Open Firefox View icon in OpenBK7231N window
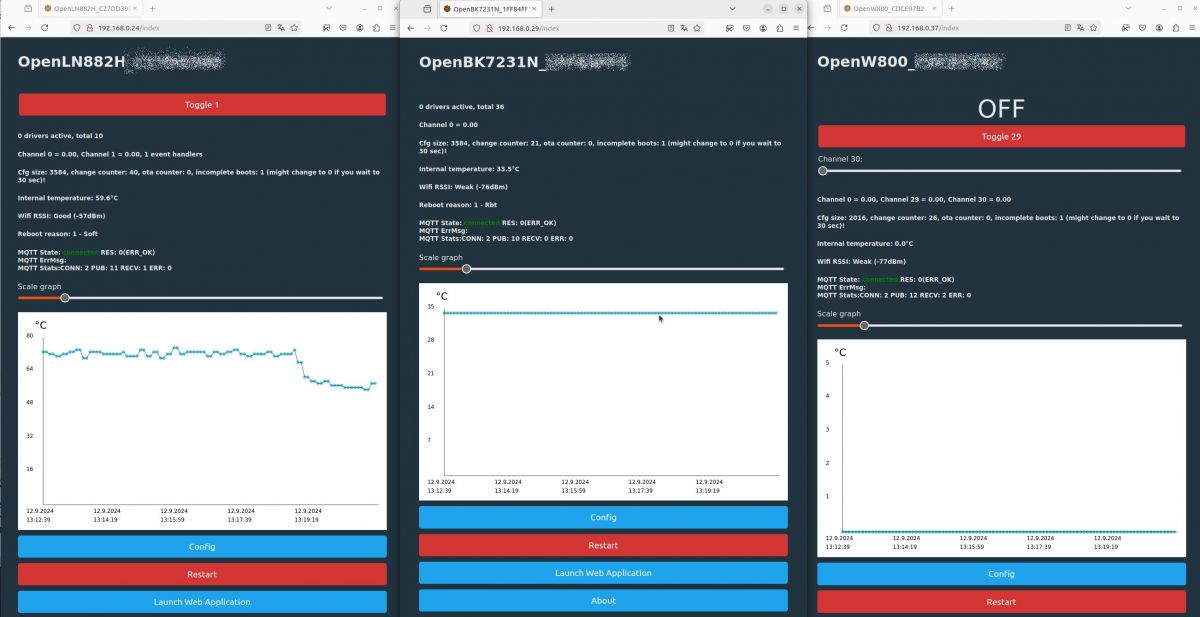Image resolution: width=1200 pixels, height=617 pixels. 427,9
